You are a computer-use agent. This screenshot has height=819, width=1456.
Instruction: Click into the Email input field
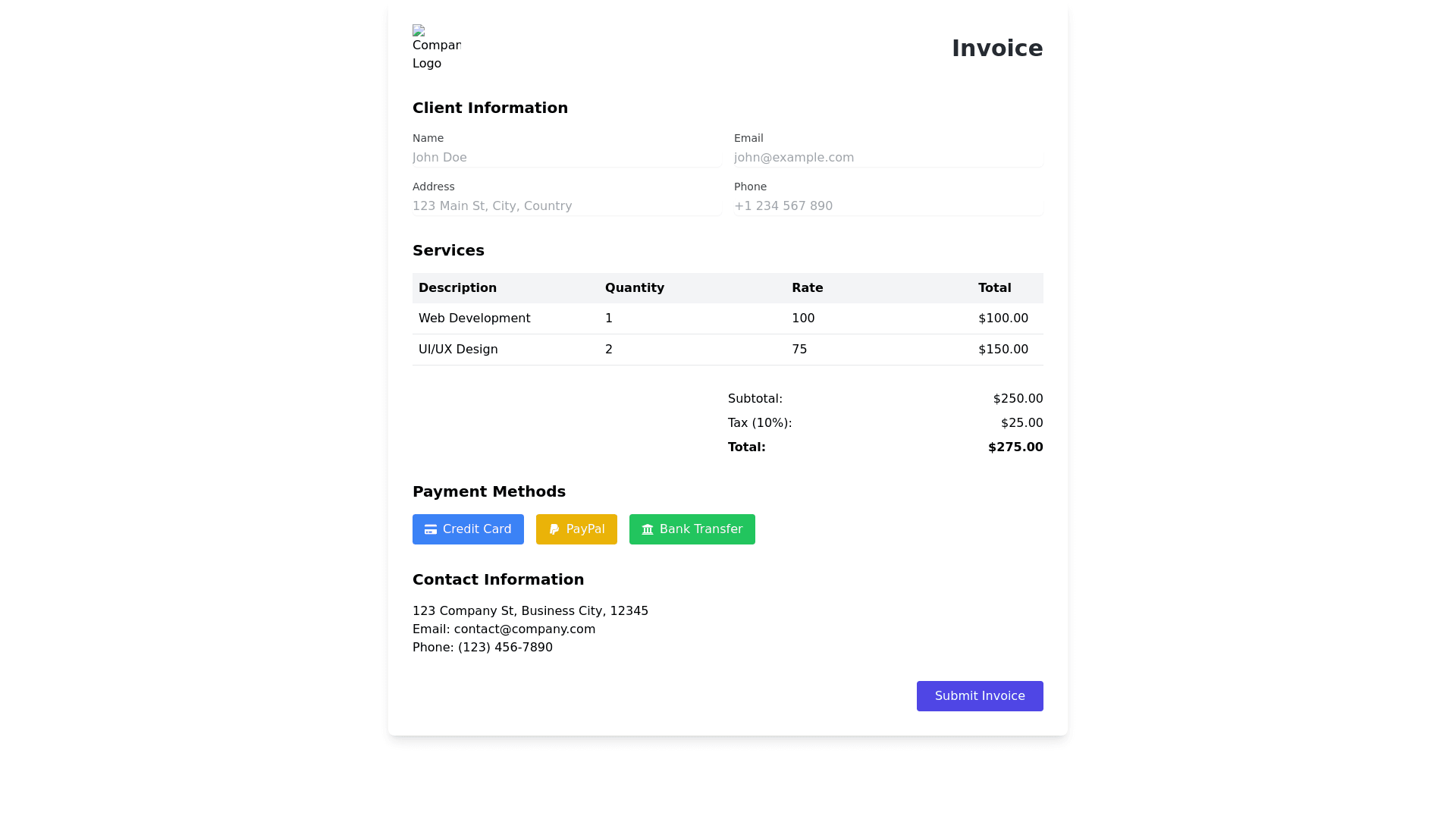point(888,158)
